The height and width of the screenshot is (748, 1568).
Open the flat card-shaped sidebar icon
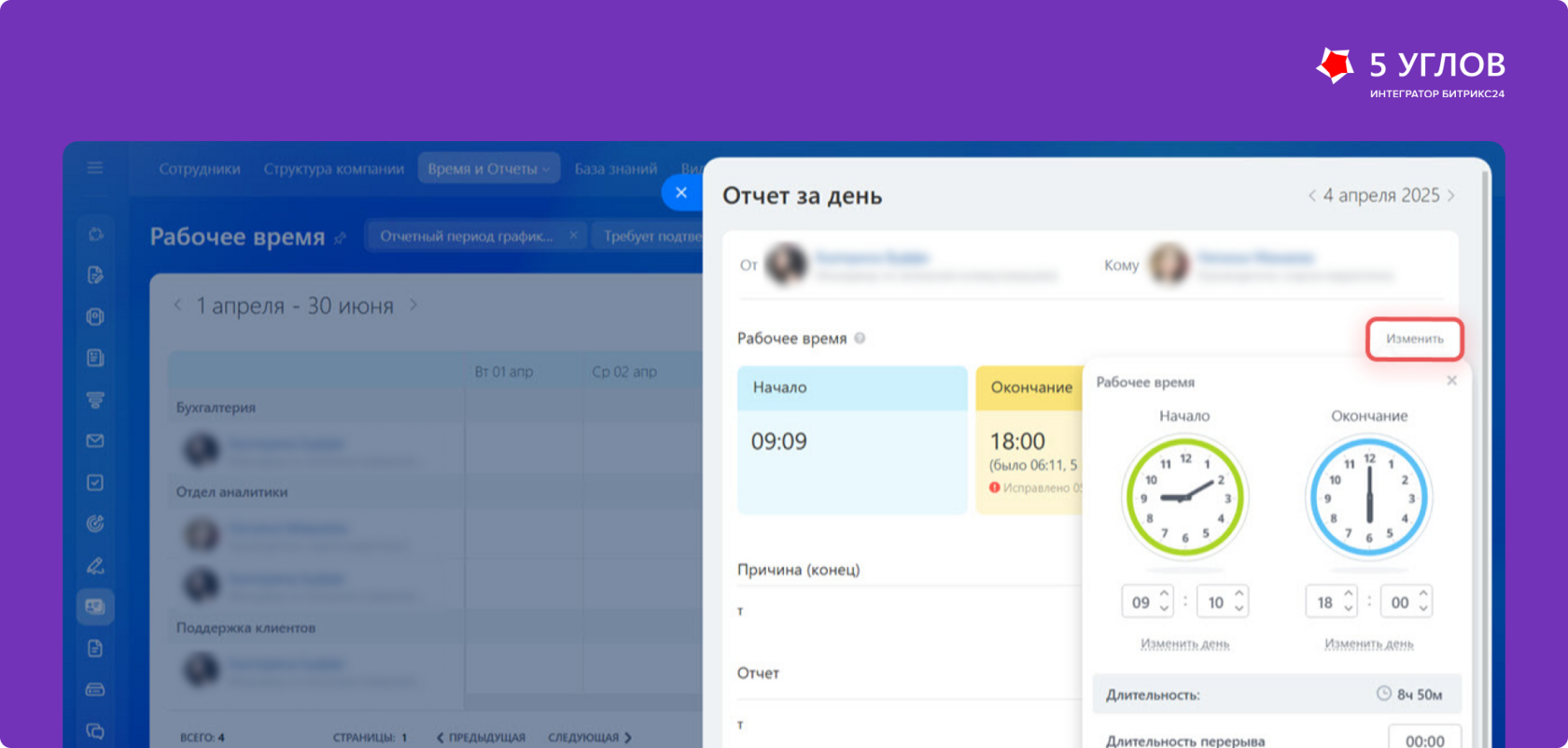coord(95,690)
